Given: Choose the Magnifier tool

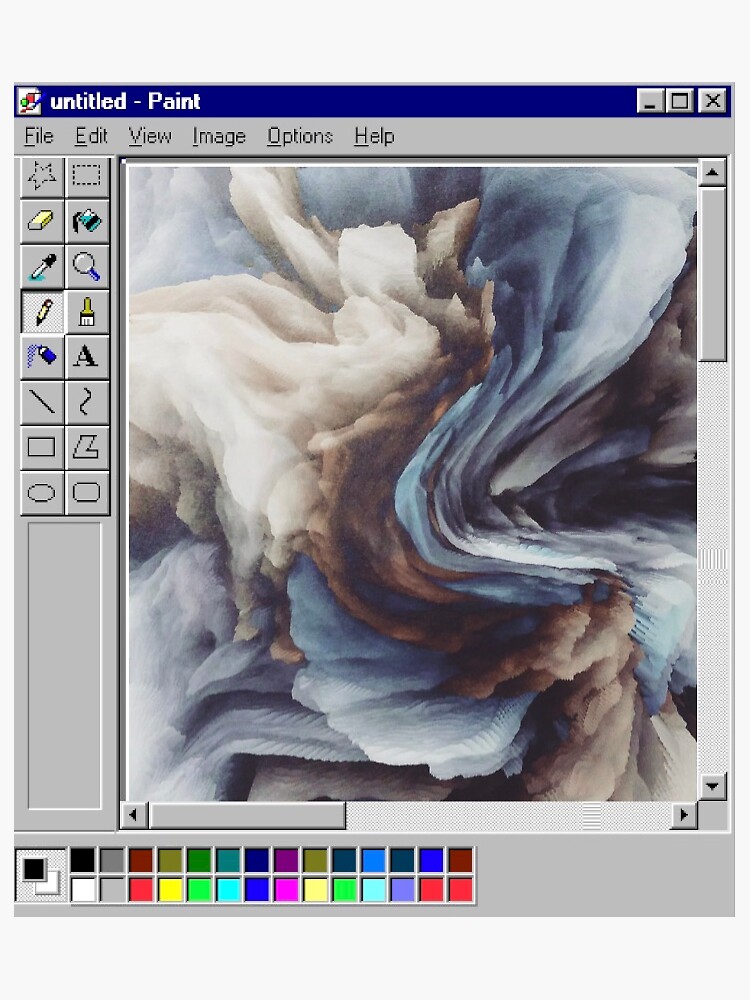Looking at the screenshot, I should [x=87, y=267].
